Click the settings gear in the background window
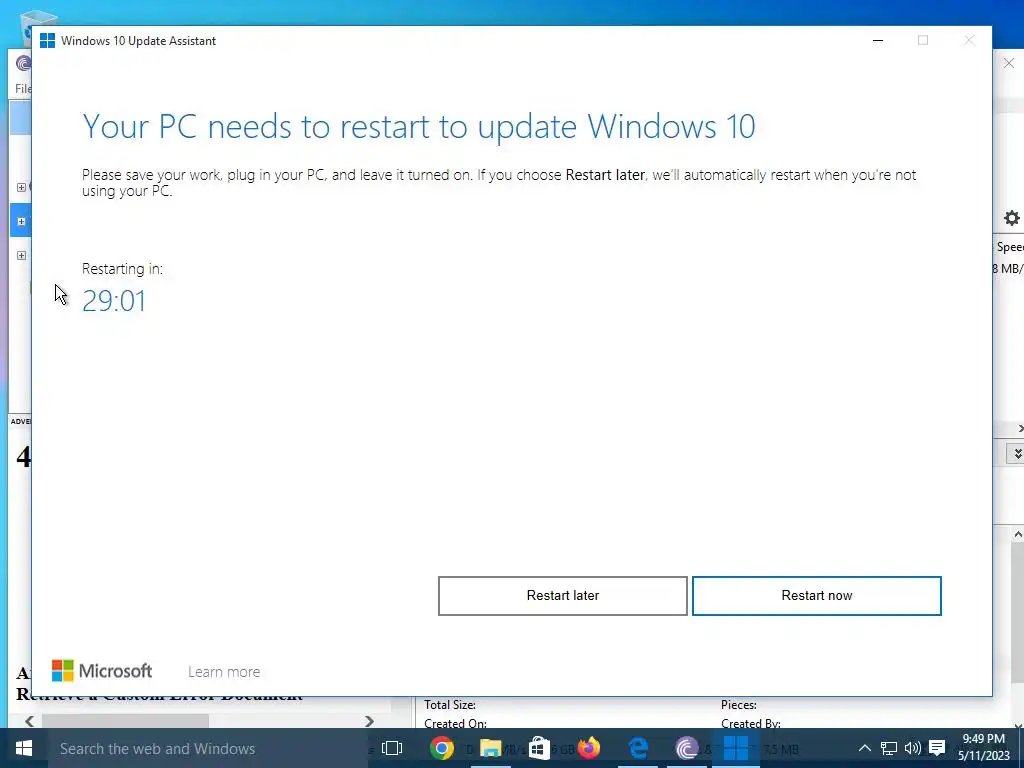The width and height of the screenshot is (1024, 768). (x=1012, y=218)
